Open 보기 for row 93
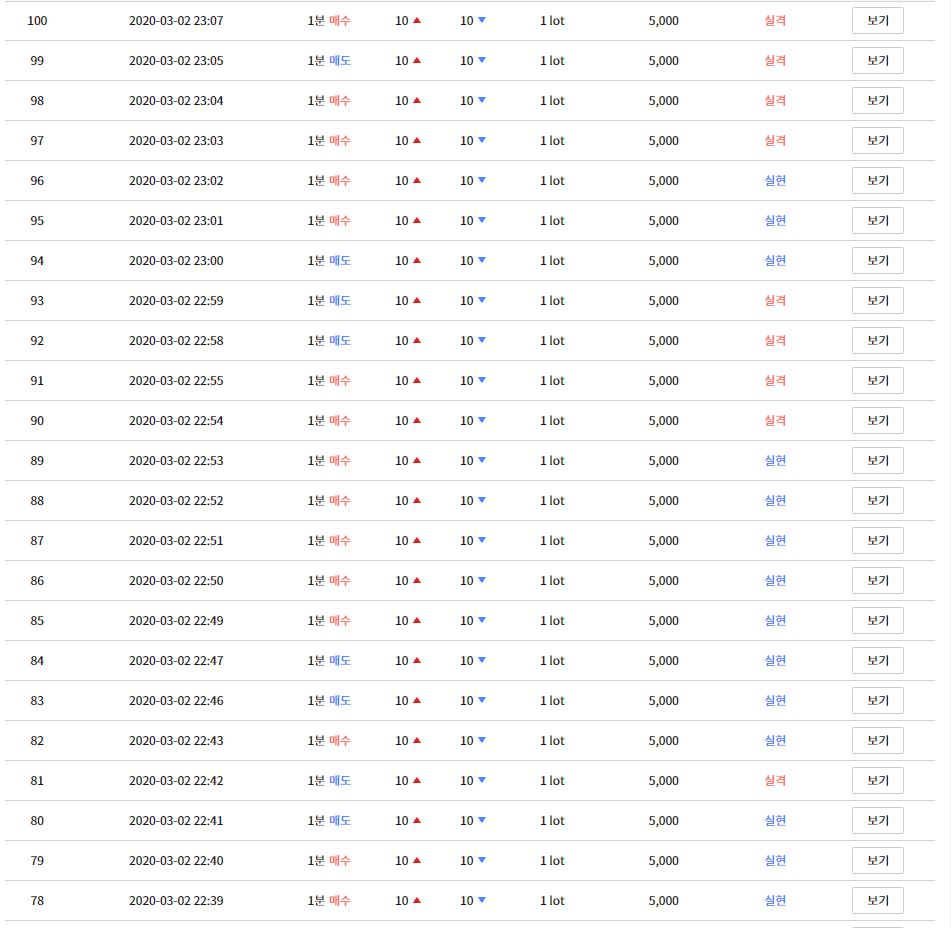951x928 pixels. (x=877, y=301)
